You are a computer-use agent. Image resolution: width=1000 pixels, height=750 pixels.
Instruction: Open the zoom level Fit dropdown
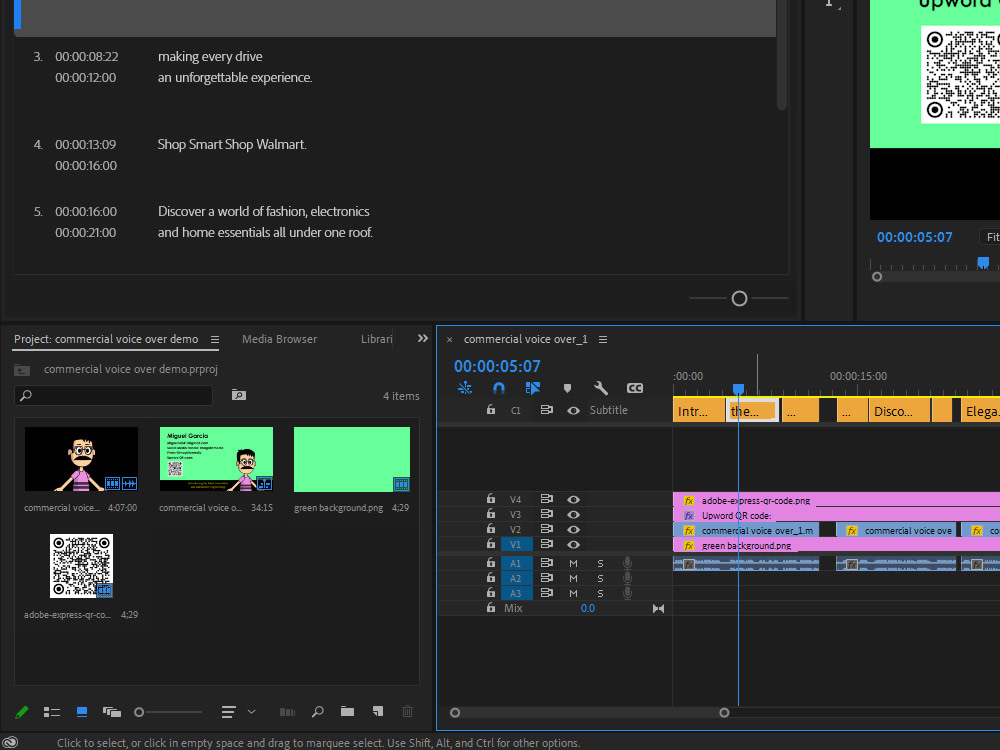990,237
